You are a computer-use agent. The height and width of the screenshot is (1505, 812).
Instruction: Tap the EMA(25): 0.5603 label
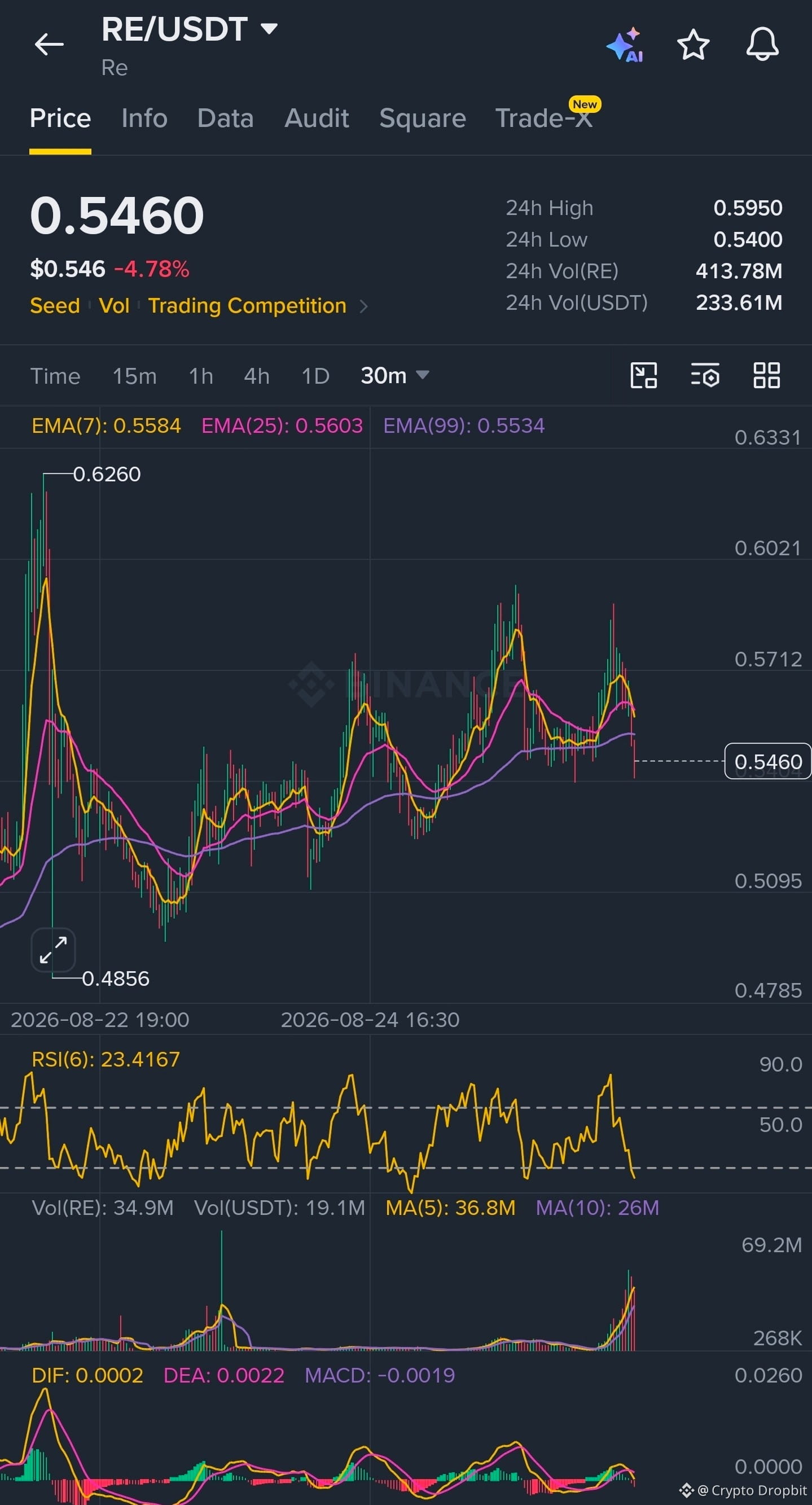tap(282, 425)
